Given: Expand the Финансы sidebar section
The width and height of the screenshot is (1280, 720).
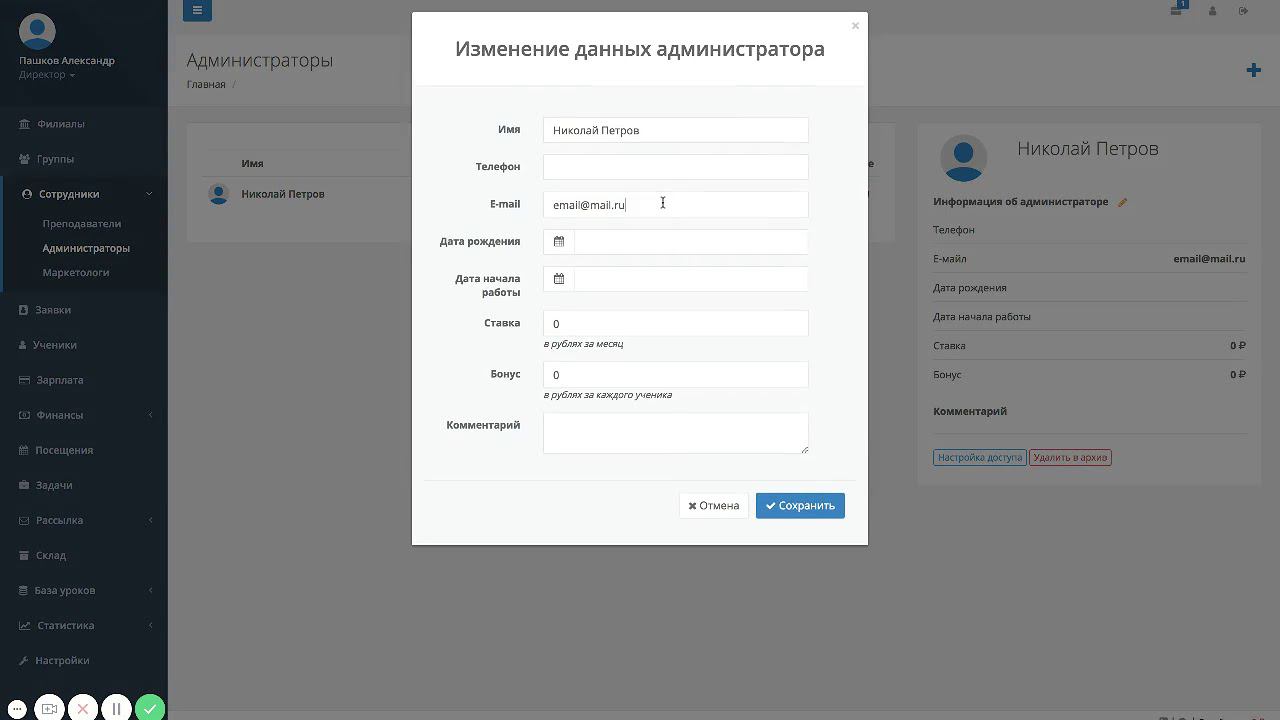Looking at the screenshot, I should (84, 415).
